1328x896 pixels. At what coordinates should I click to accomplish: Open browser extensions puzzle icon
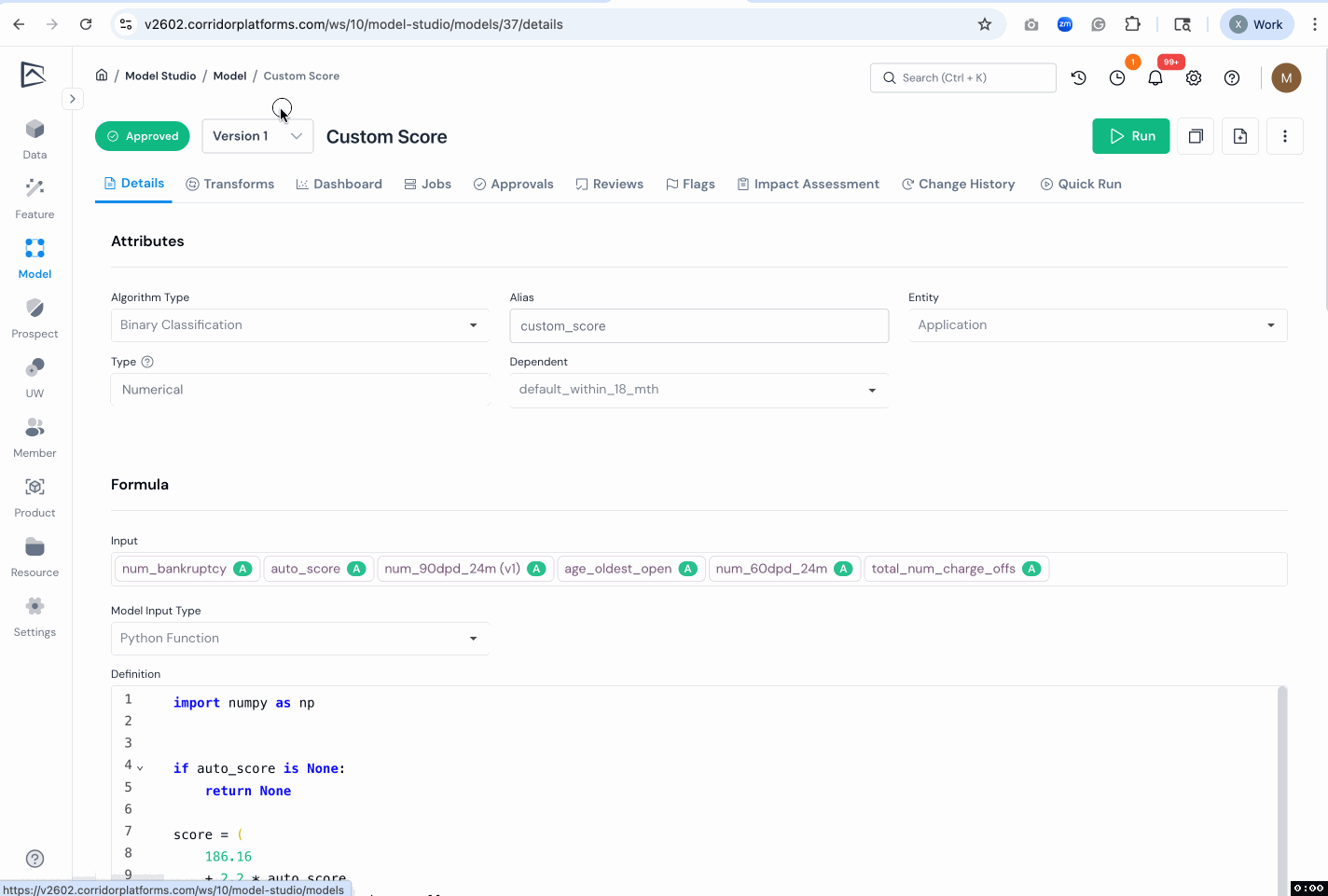(1132, 24)
